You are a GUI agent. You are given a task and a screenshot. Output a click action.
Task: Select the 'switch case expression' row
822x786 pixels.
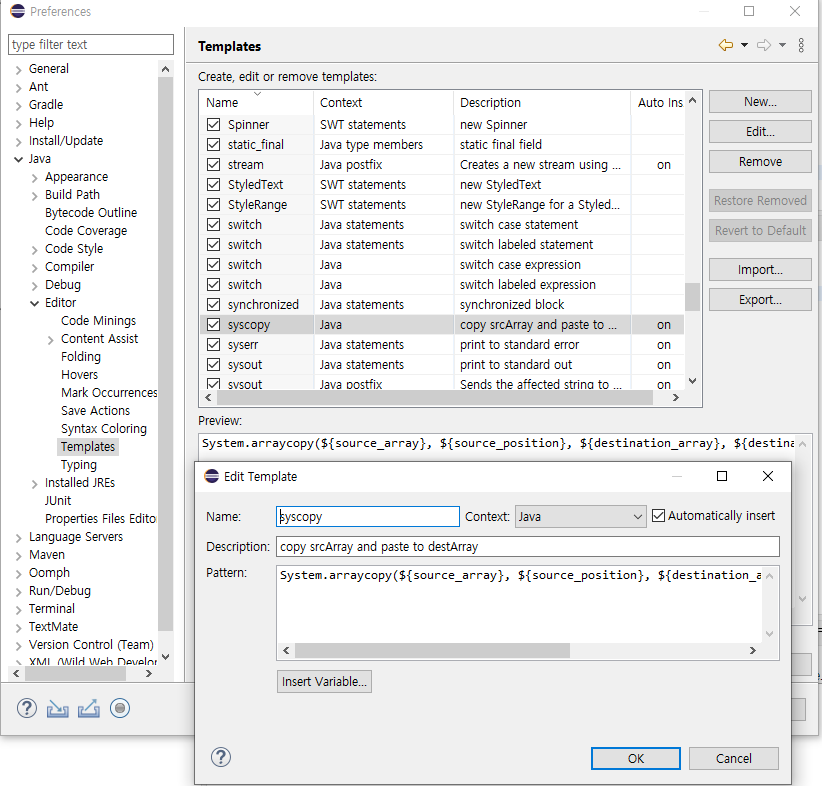(x=442, y=264)
